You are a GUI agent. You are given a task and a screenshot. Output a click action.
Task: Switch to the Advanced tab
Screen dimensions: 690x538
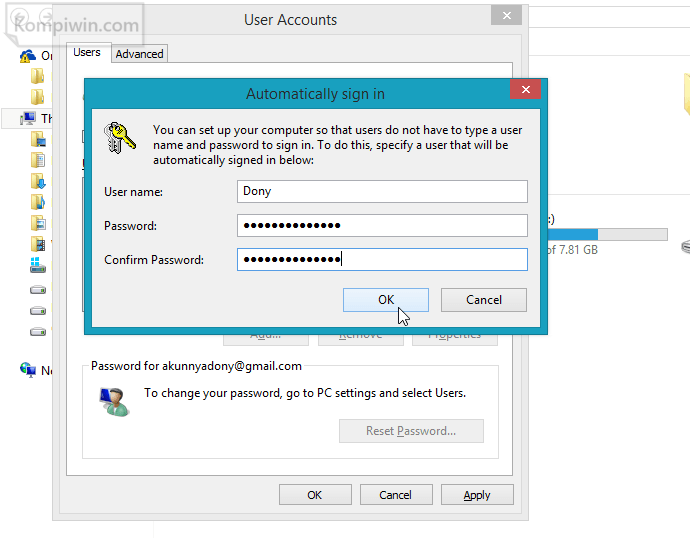(x=139, y=54)
